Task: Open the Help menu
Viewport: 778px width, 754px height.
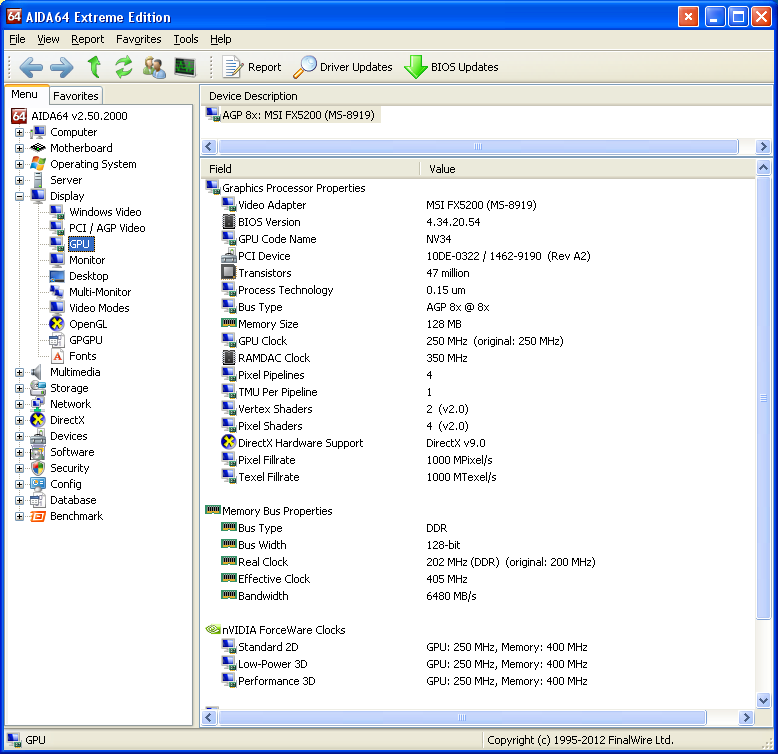Action: point(220,39)
